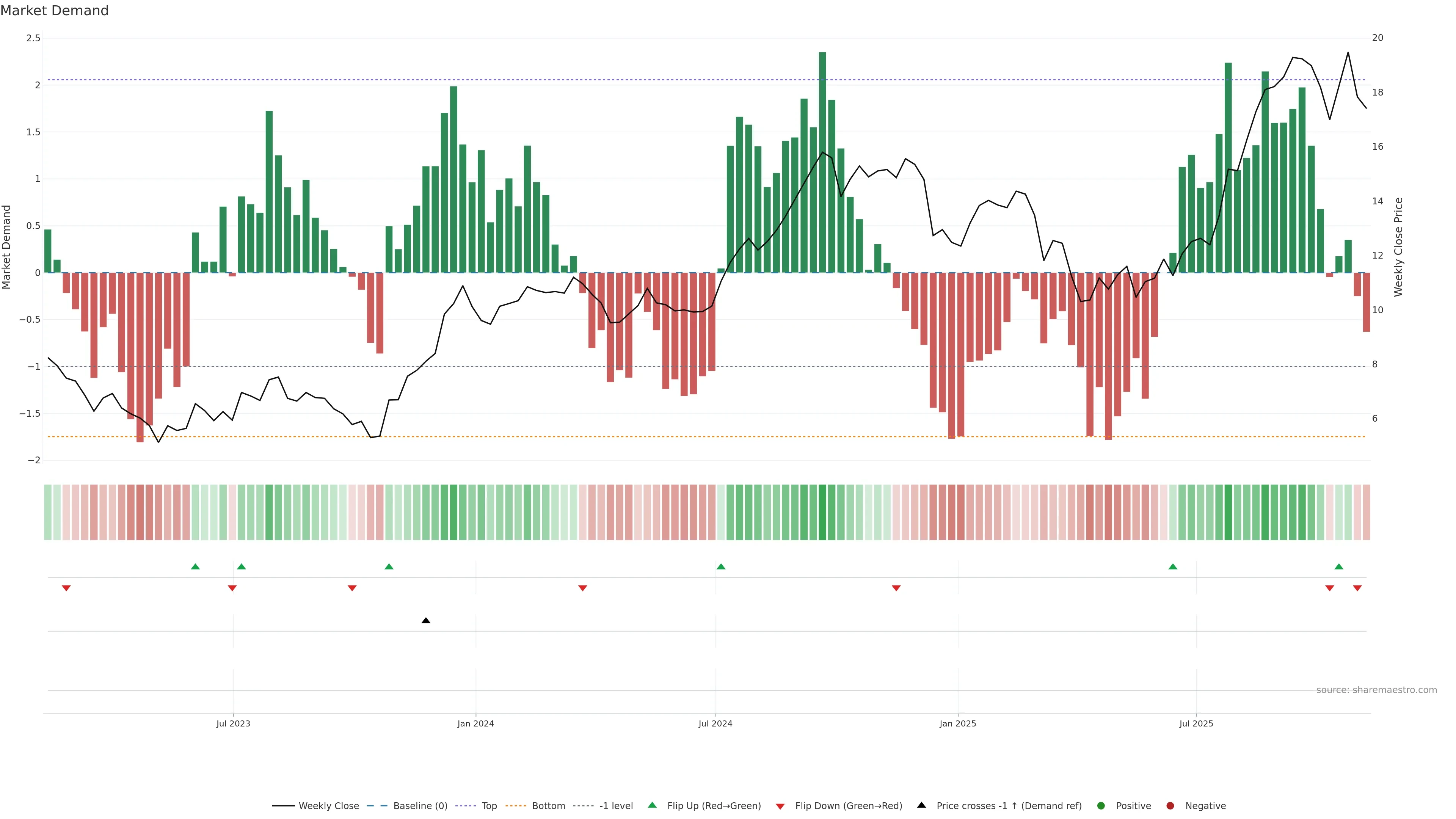This screenshot has height=819, width=1456.
Task: Click the source: sharemaestro.com text
Action: click(x=1376, y=690)
